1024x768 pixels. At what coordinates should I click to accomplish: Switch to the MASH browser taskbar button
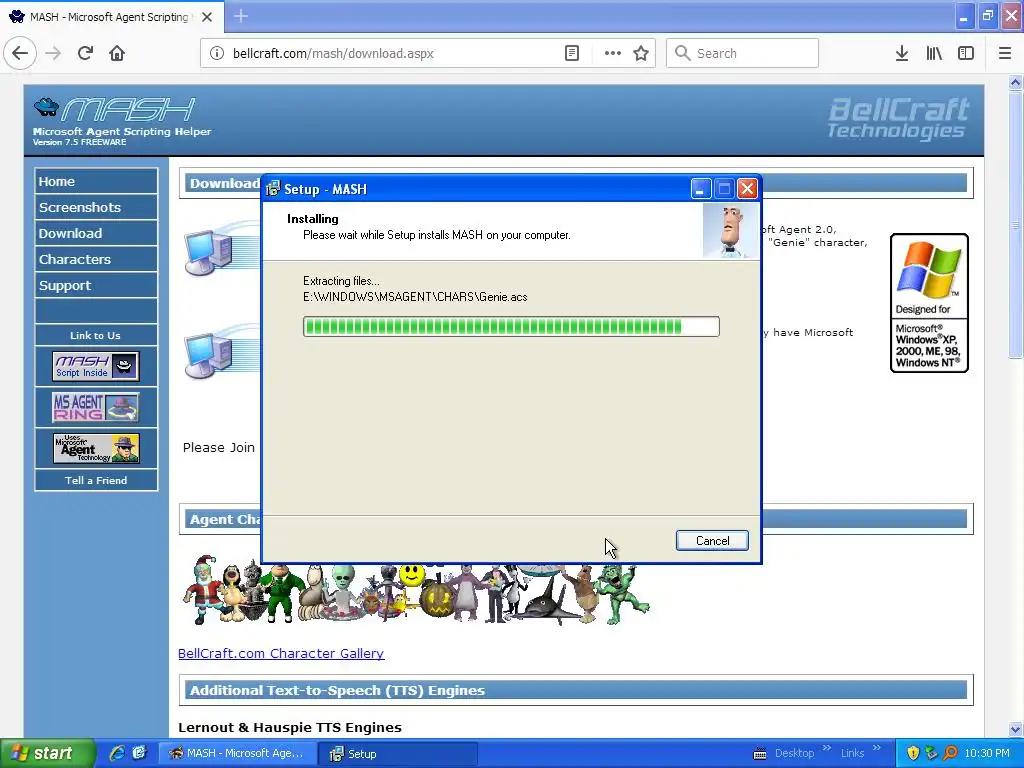pyautogui.click(x=238, y=754)
